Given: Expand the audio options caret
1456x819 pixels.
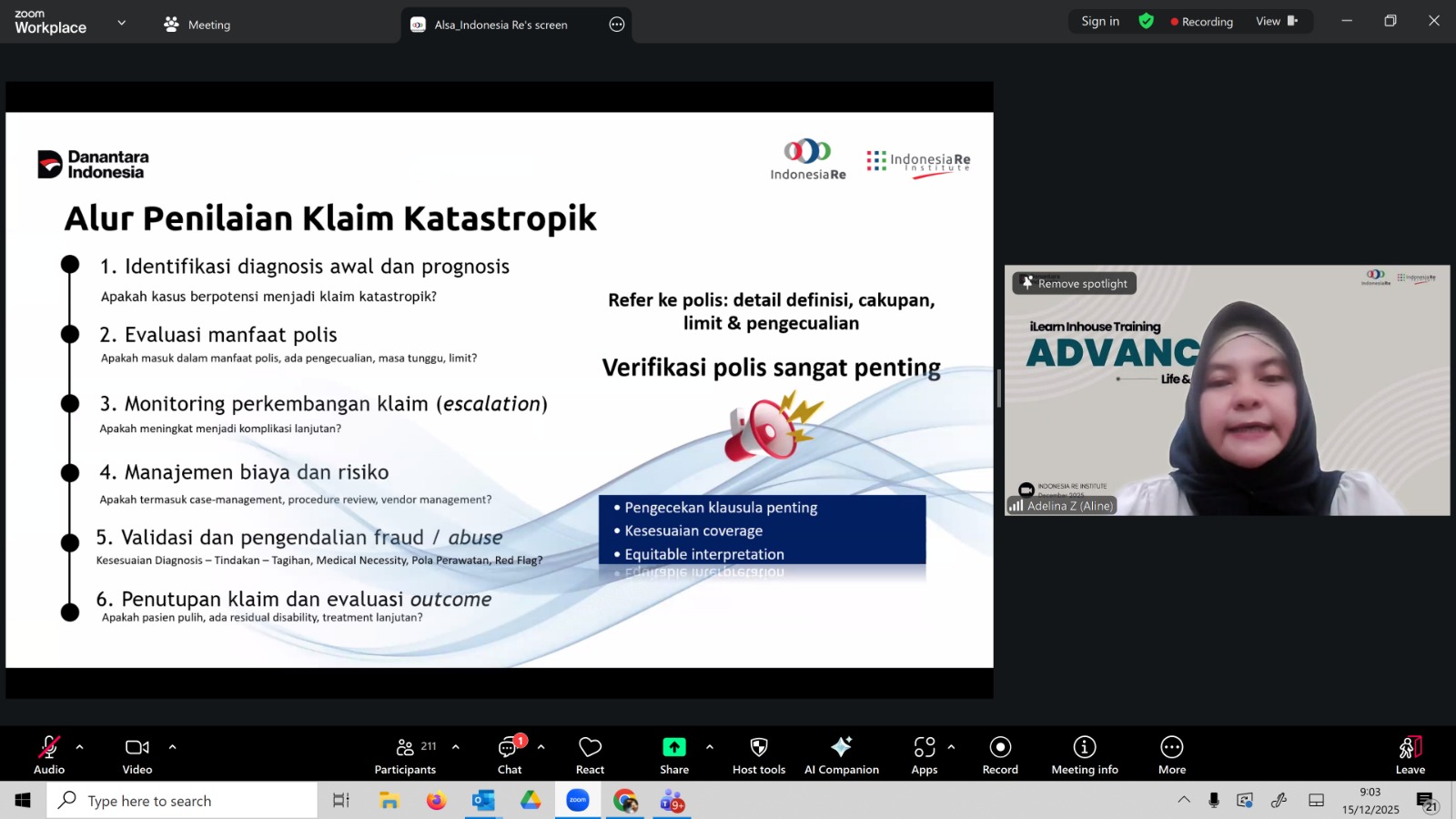Looking at the screenshot, I should pos(80,747).
